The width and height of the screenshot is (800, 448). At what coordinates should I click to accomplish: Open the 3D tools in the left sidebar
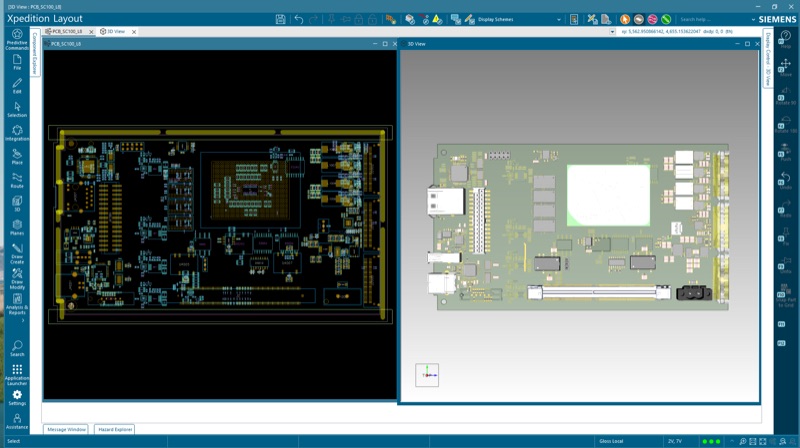[17, 204]
